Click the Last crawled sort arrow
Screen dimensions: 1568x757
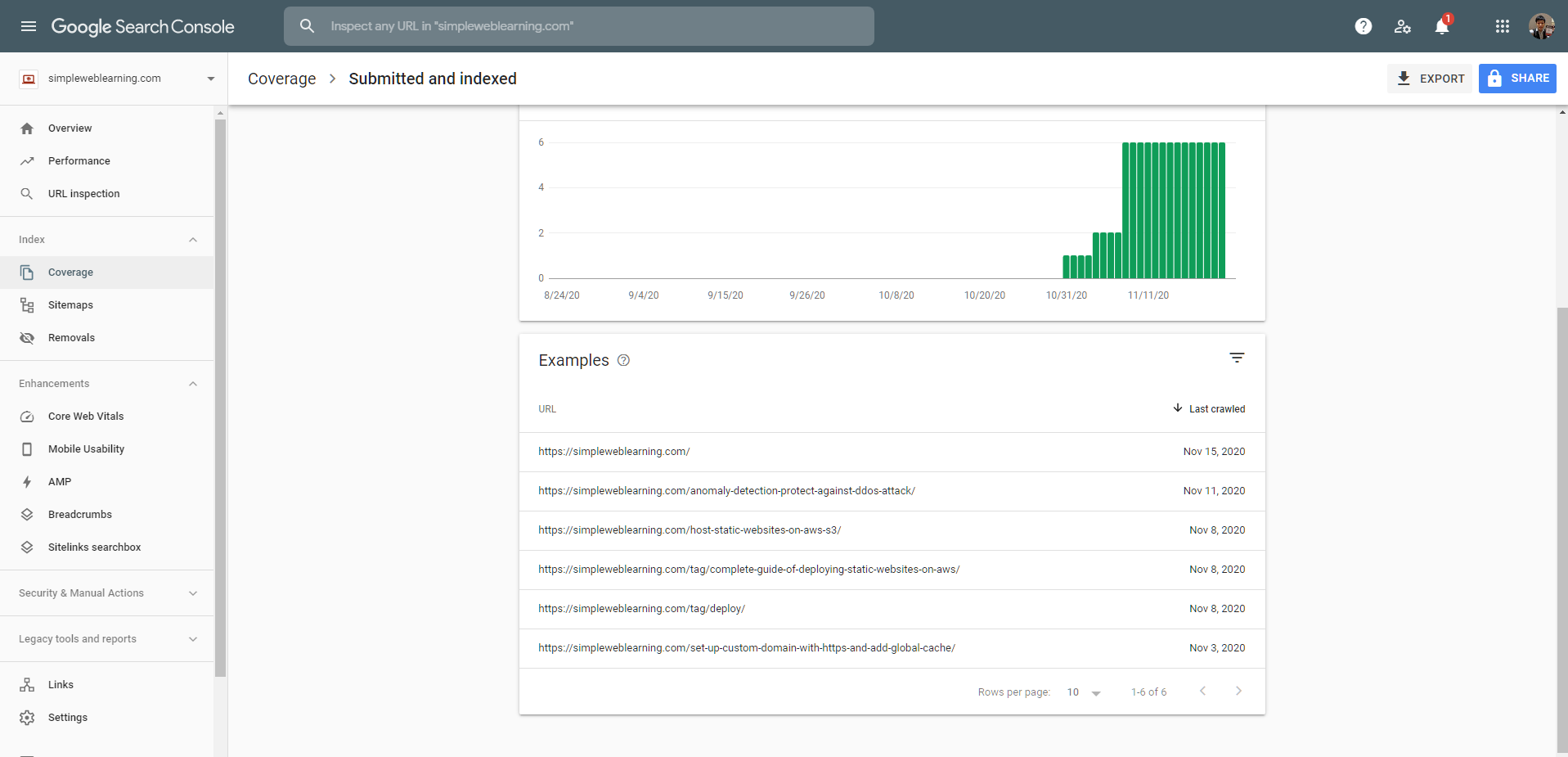coord(1178,408)
